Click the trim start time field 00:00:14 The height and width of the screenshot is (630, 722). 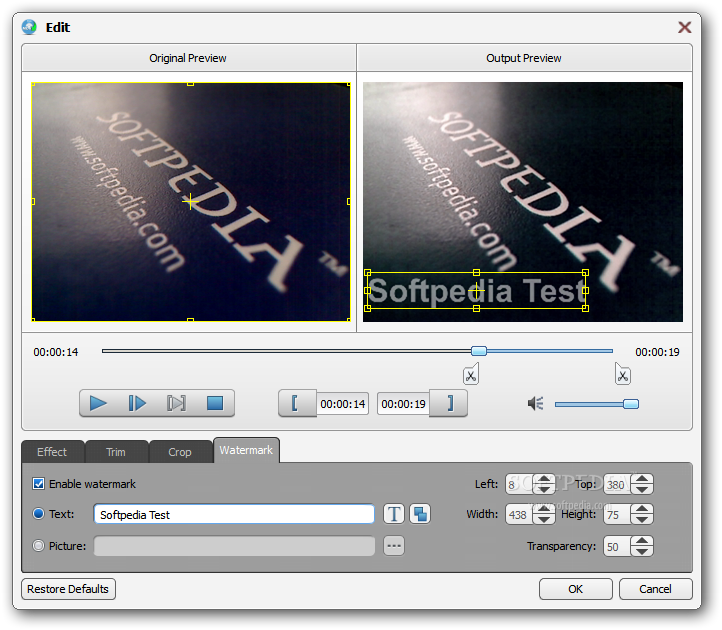click(343, 404)
